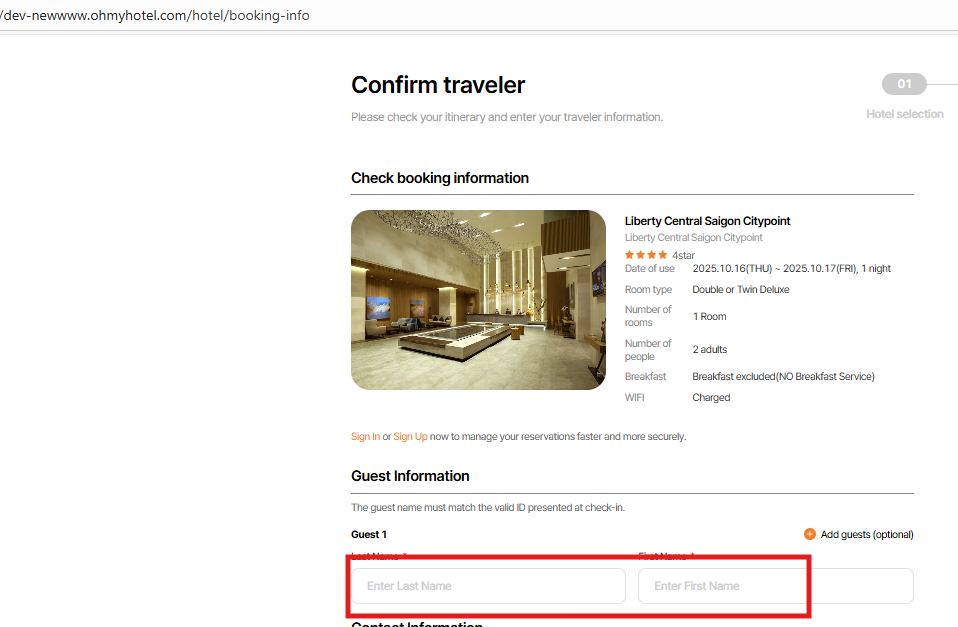Click the orange star rating icons

[646, 255]
